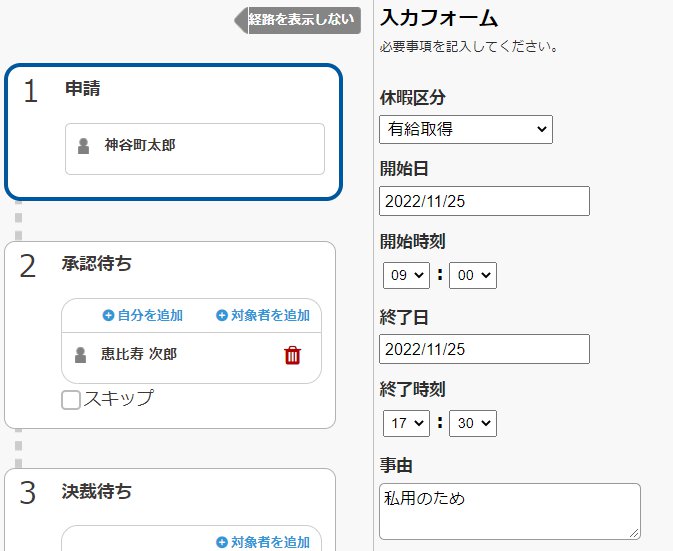
Task: Click the 事由 text area
Action: [x=510, y=512]
